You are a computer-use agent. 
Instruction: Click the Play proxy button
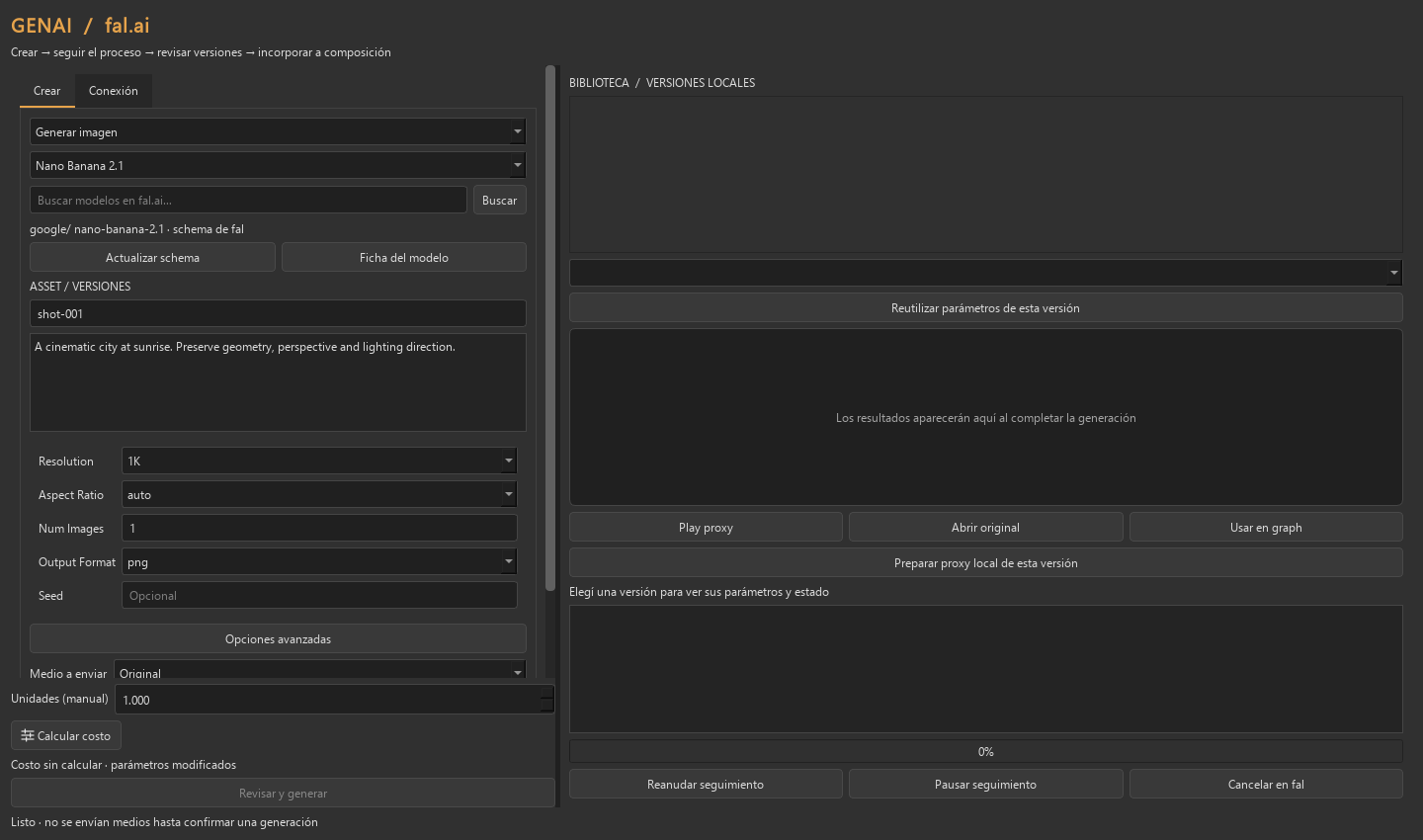pos(706,527)
